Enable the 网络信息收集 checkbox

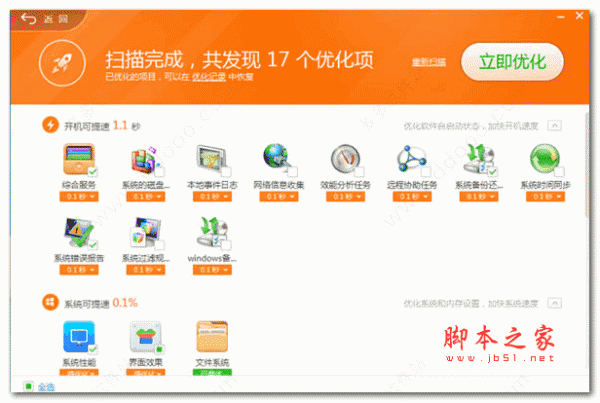coord(293,172)
